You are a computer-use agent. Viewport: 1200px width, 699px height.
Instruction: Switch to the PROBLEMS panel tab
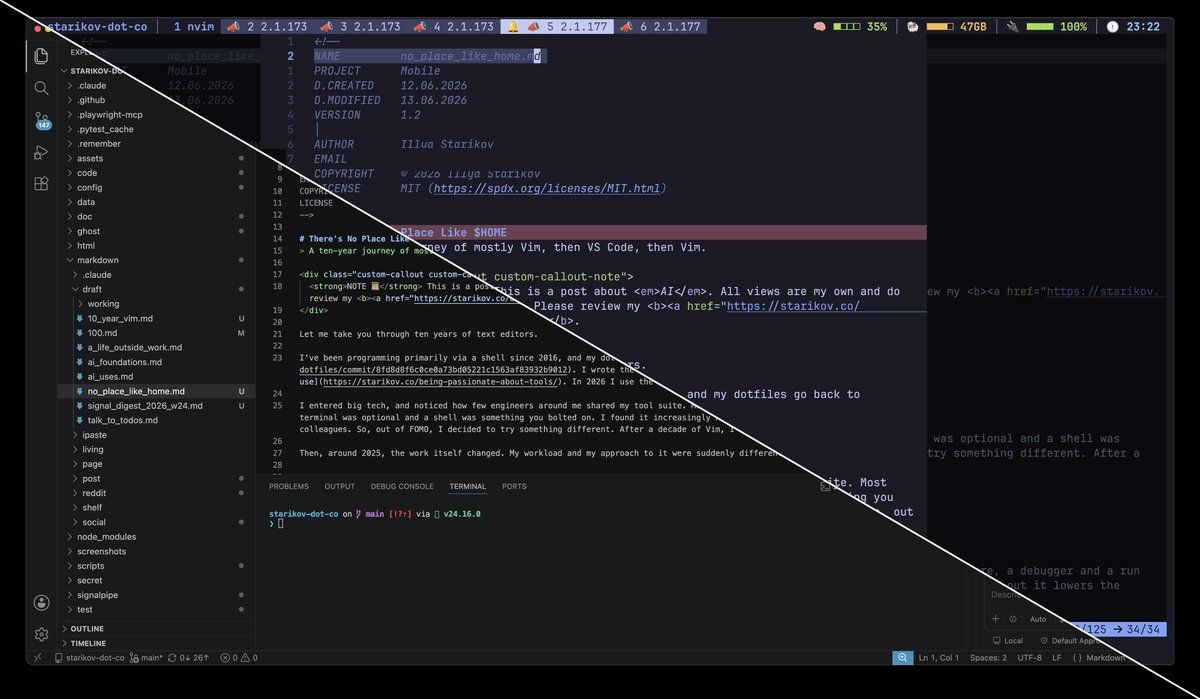click(x=288, y=486)
